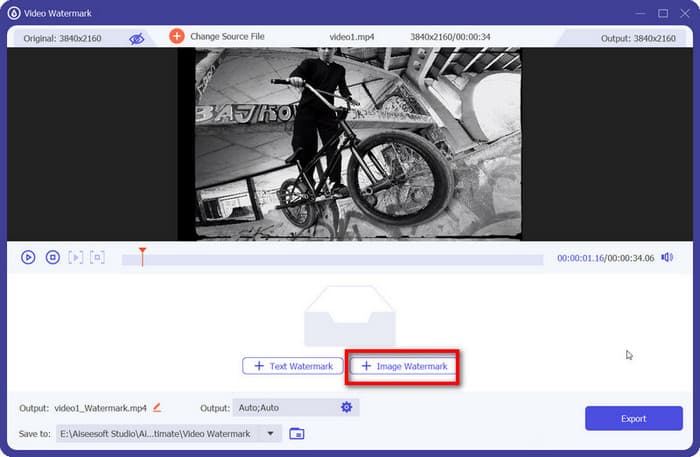Click the BMX video preview frame

point(349,144)
